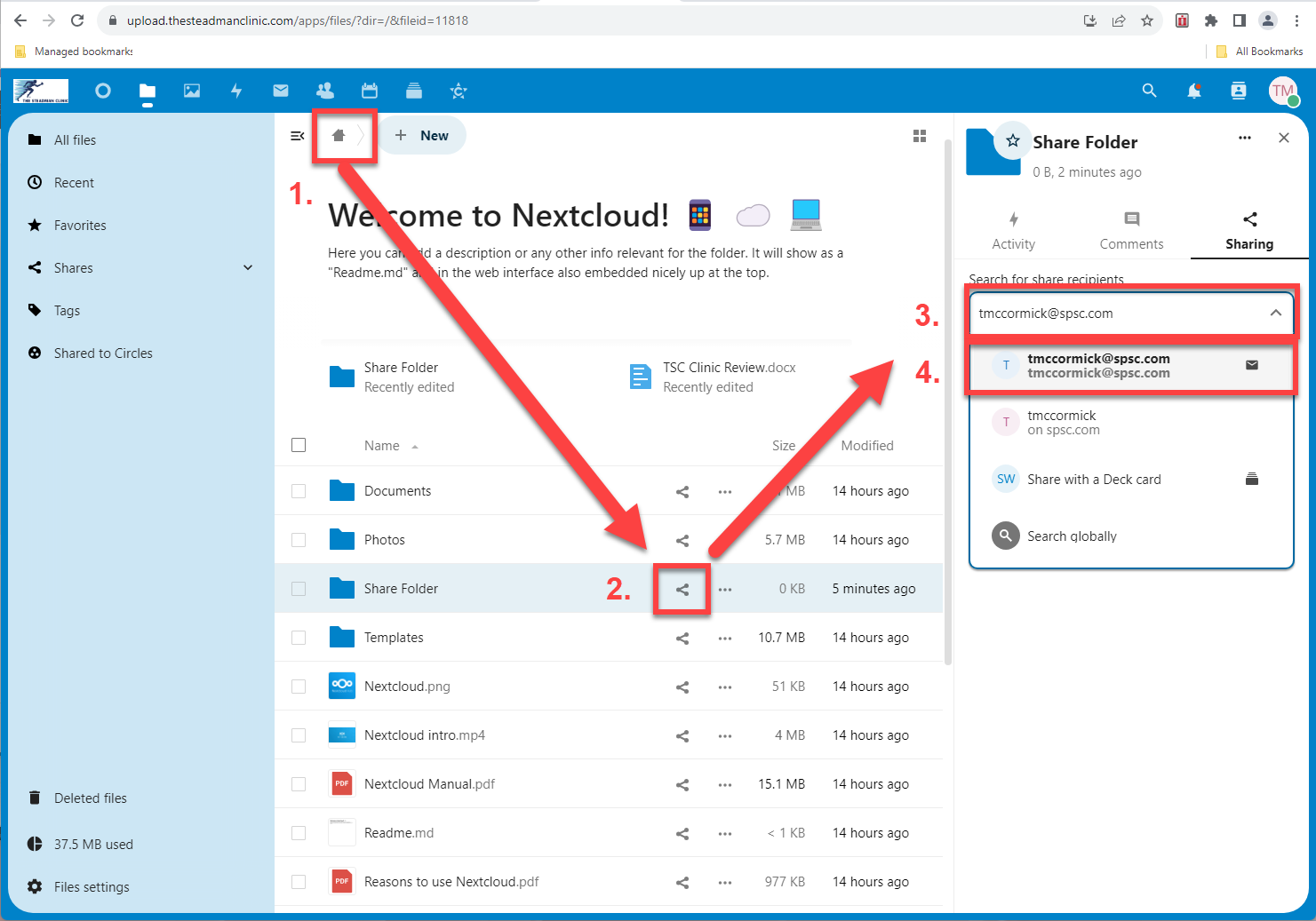
Task: Open the notifications bell
Action: [1194, 91]
